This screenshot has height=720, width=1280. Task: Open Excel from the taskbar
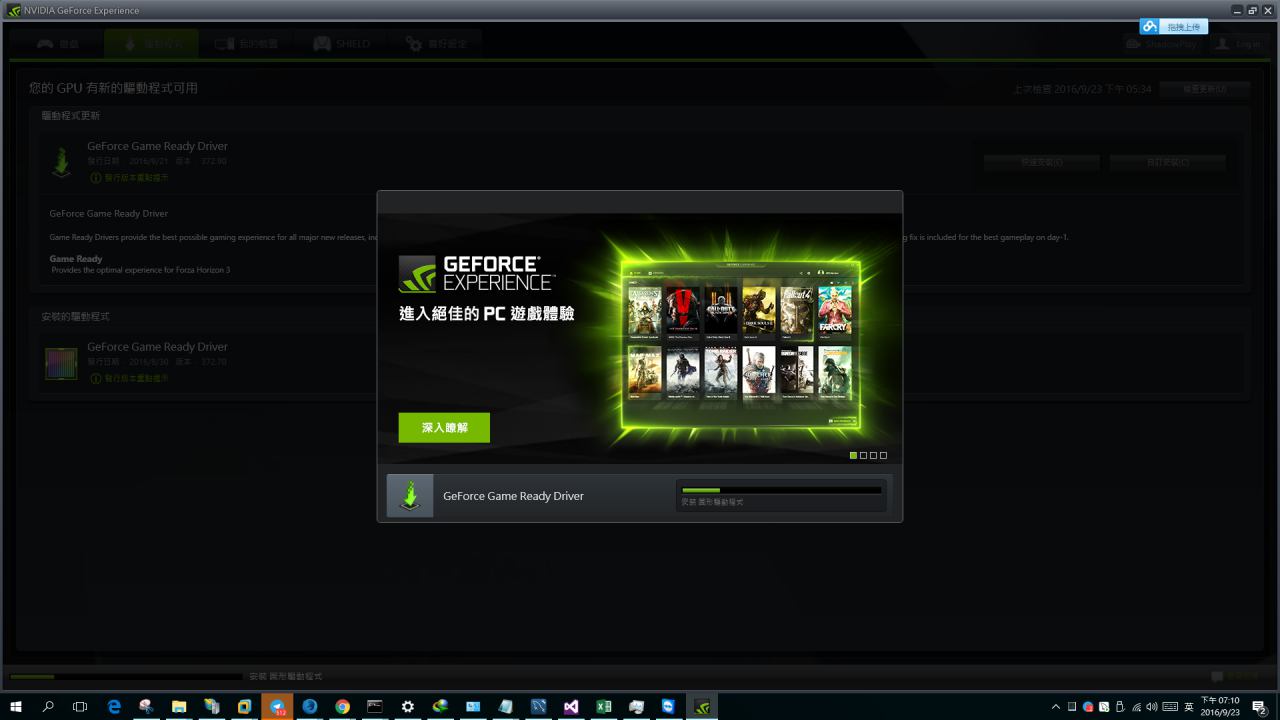pyautogui.click(x=604, y=707)
